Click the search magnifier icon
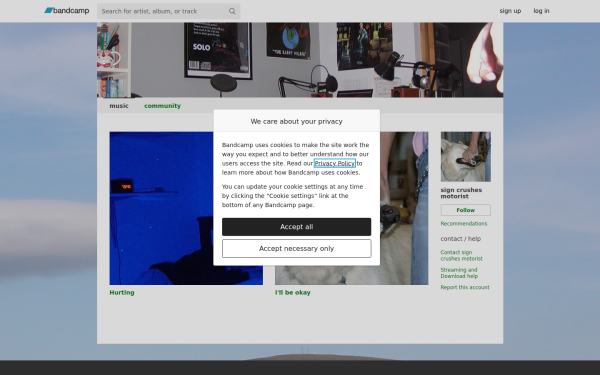 pyautogui.click(x=232, y=11)
